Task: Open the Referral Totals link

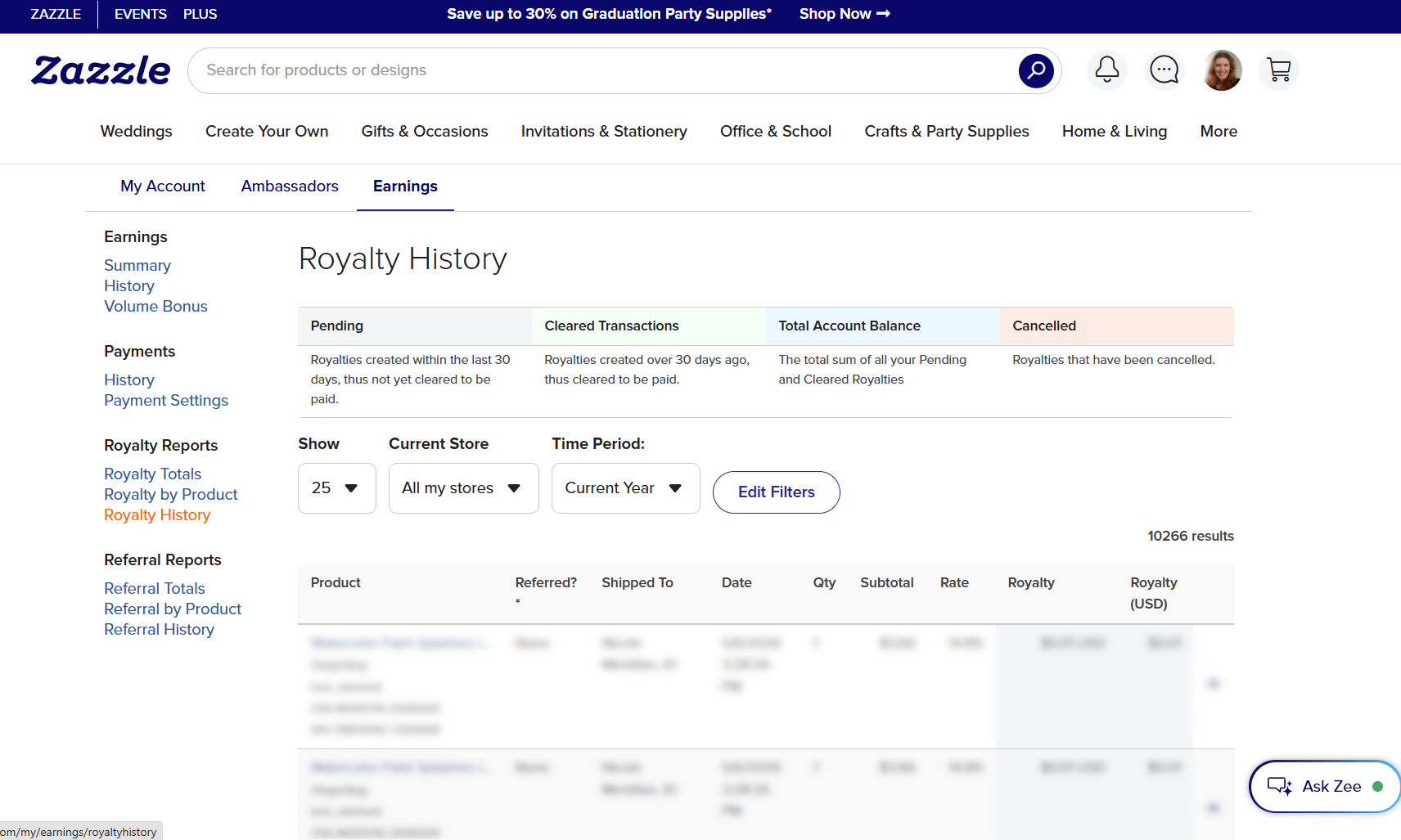Action: (155, 589)
